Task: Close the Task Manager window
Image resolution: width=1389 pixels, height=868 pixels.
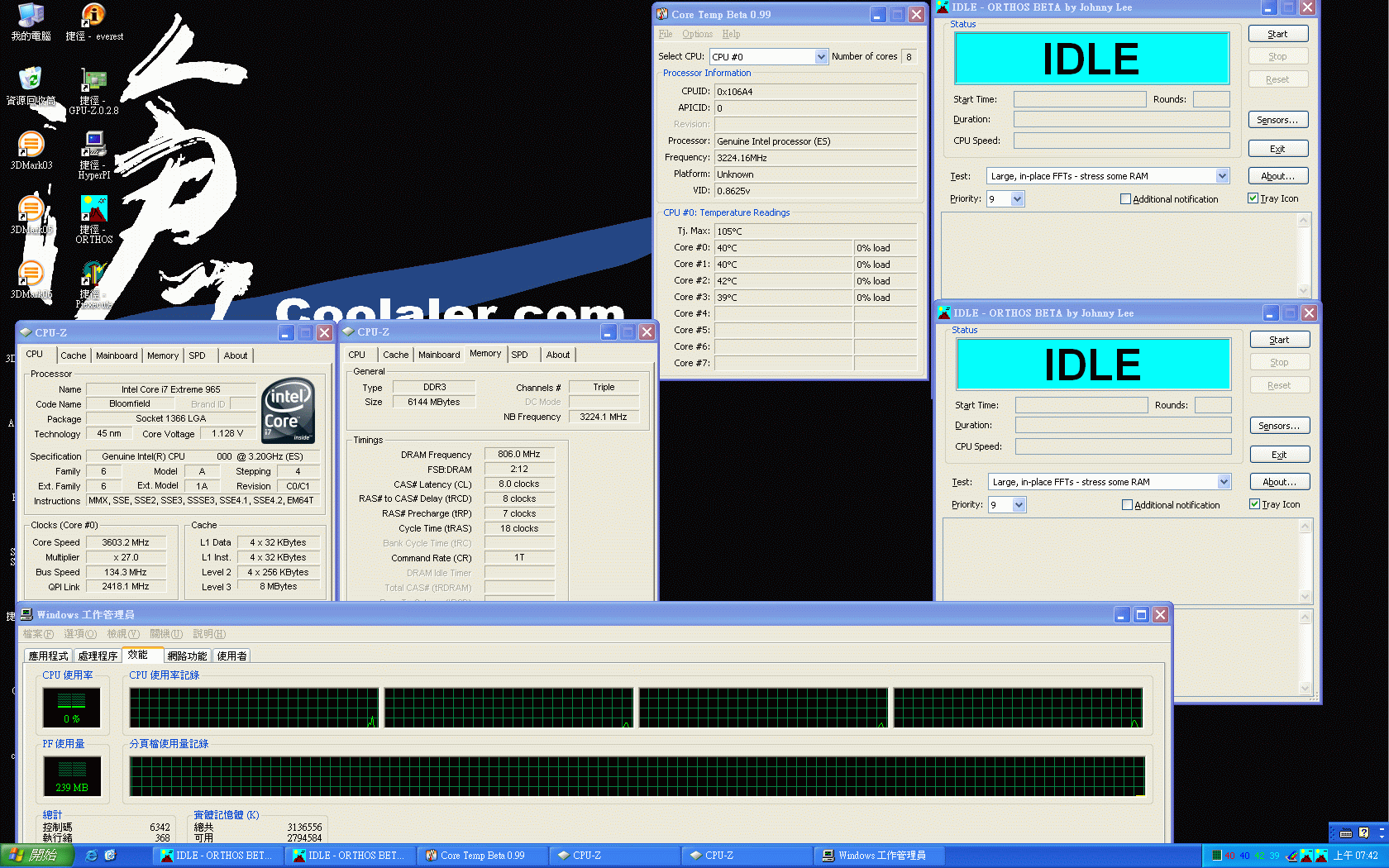Action: [x=1160, y=615]
